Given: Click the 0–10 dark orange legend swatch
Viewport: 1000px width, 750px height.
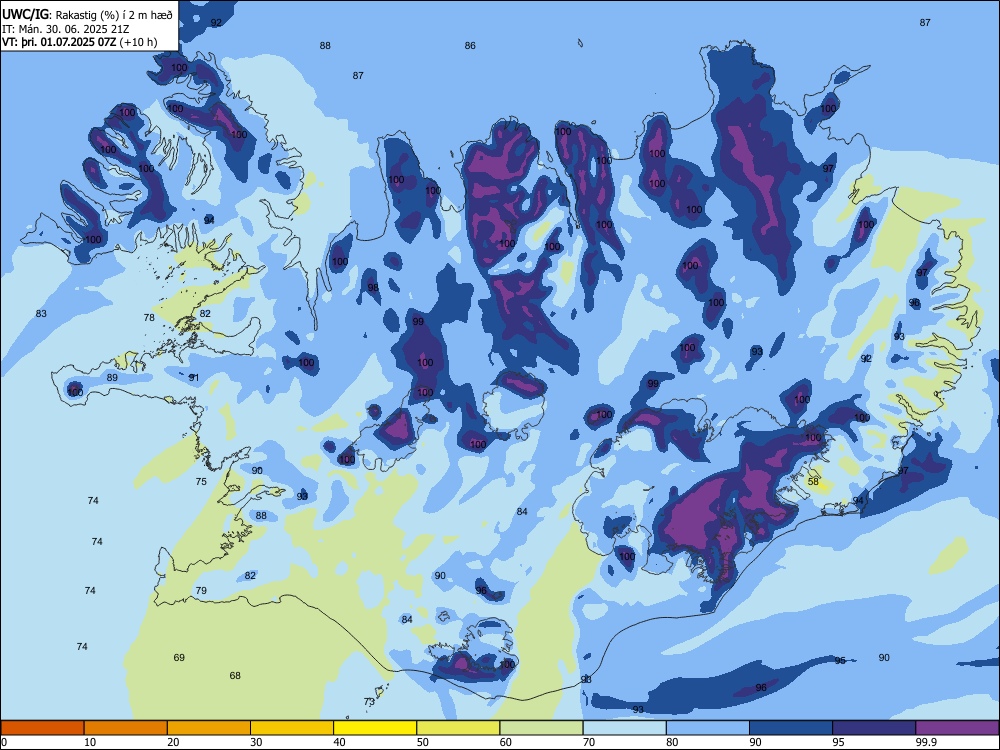Looking at the screenshot, I should click(x=42, y=728).
